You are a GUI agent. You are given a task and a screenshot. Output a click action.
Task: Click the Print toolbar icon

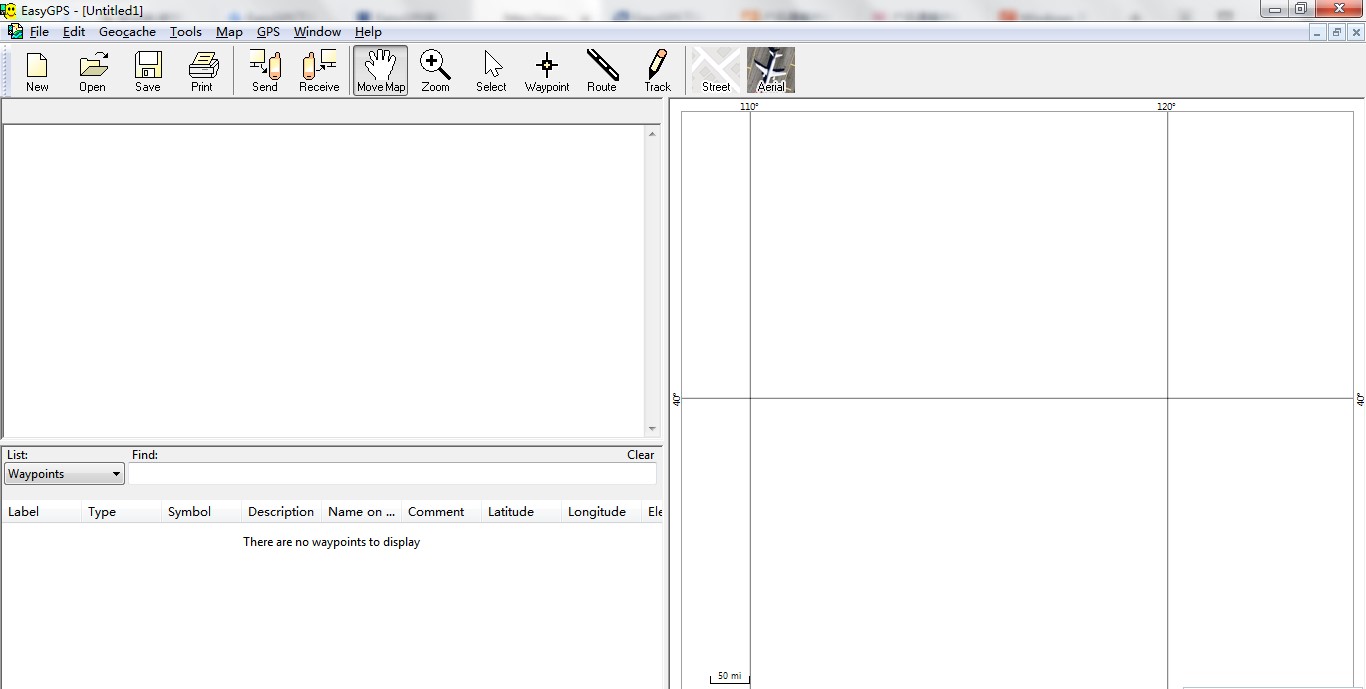(203, 70)
